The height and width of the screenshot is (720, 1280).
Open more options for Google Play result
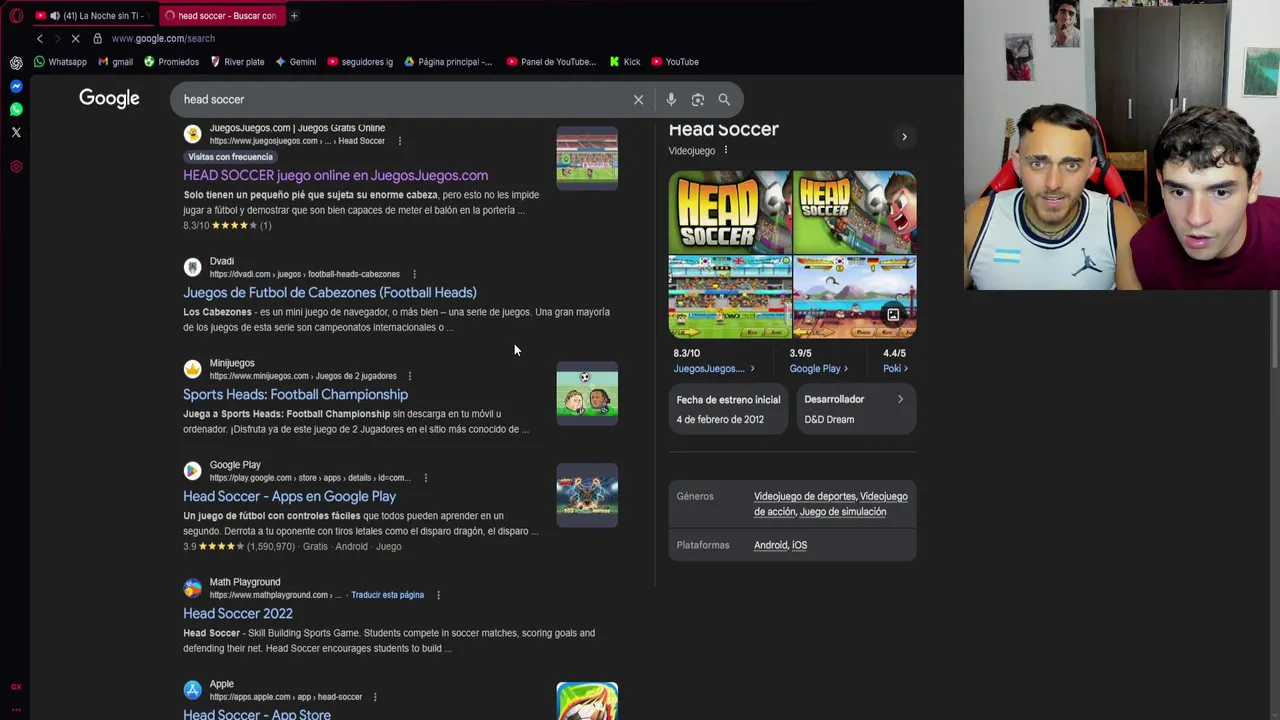coord(426,478)
